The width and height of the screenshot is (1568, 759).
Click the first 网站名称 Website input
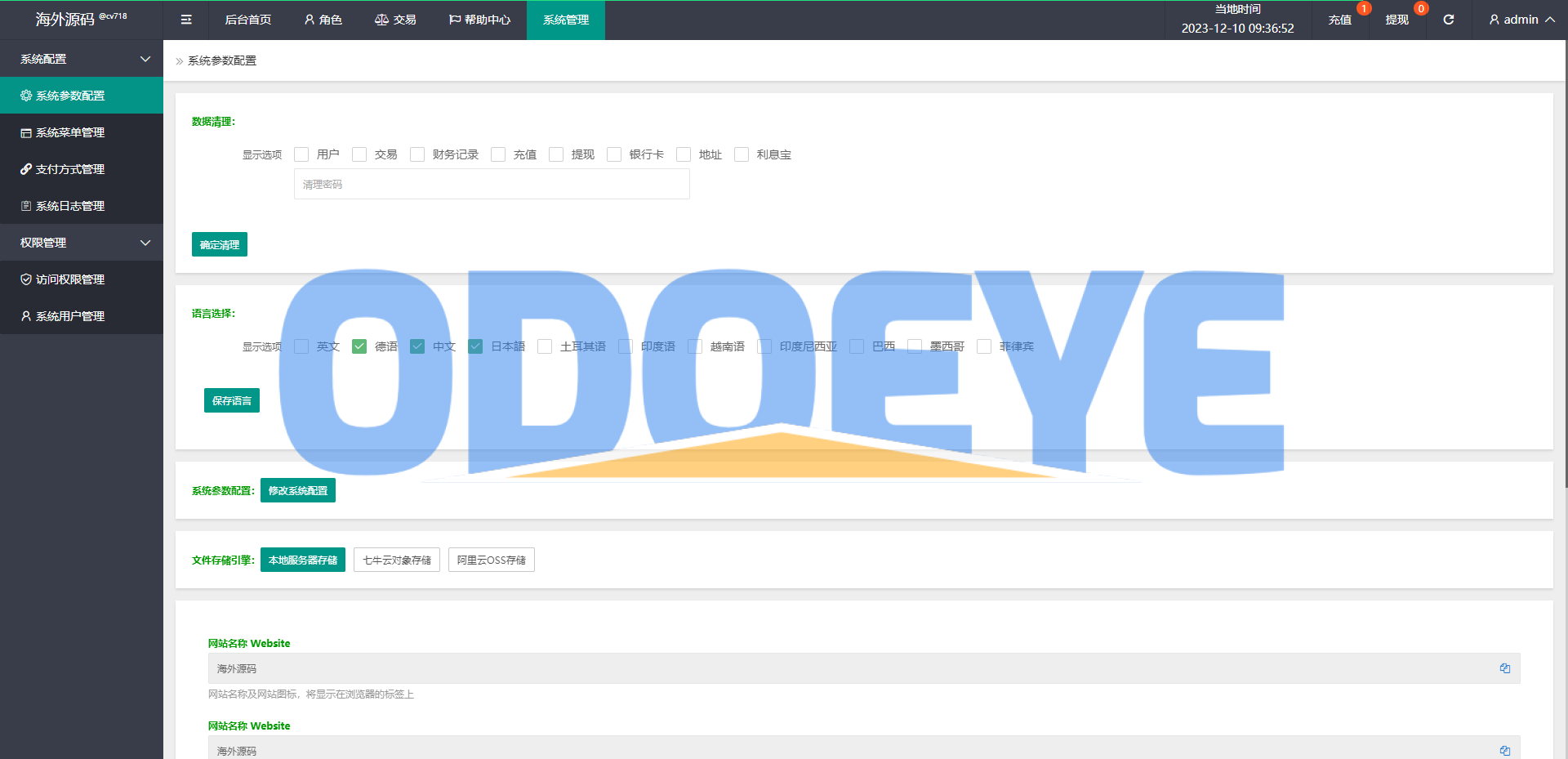[x=864, y=668]
